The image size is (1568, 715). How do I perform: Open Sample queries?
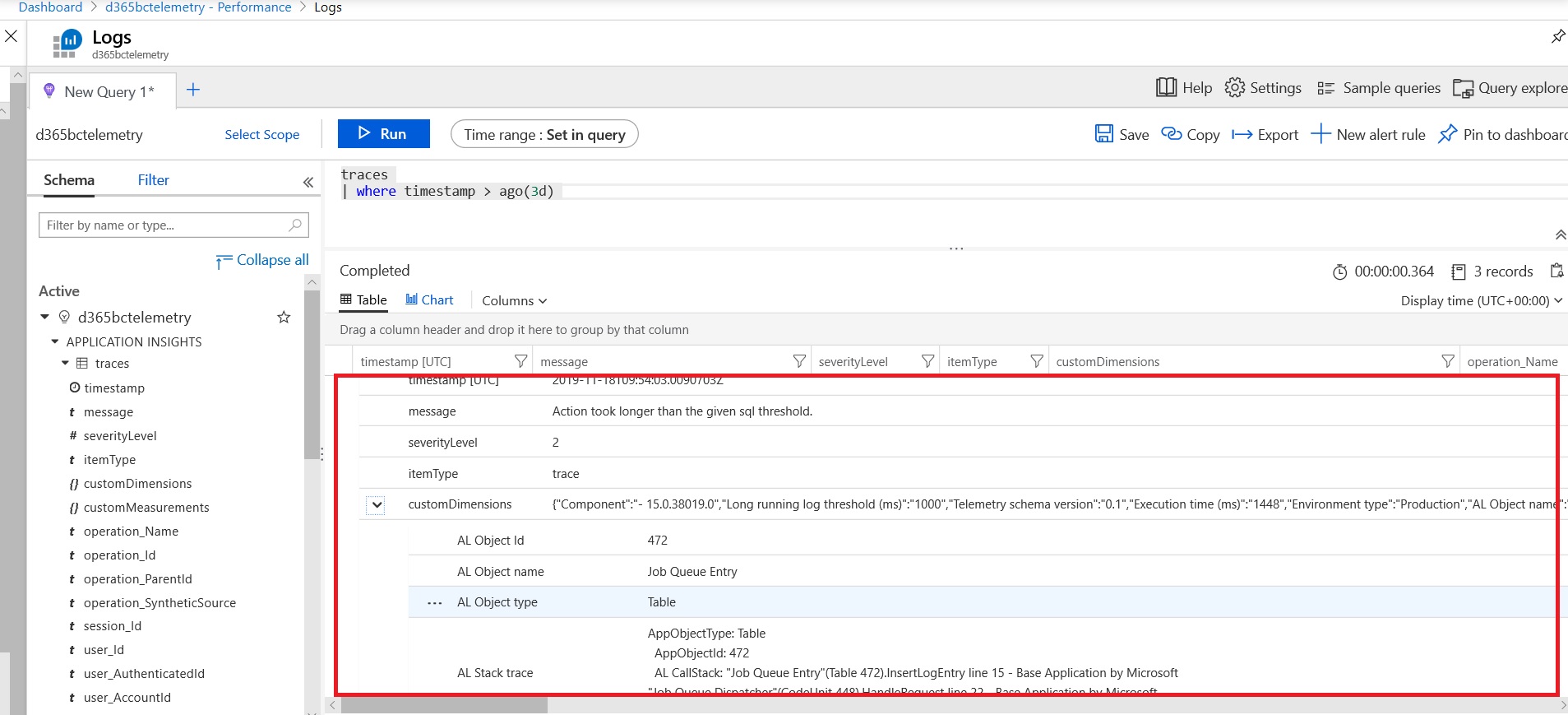(x=1379, y=87)
